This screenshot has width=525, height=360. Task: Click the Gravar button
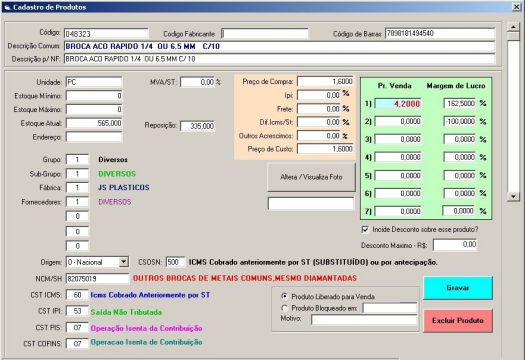pos(458,288)
